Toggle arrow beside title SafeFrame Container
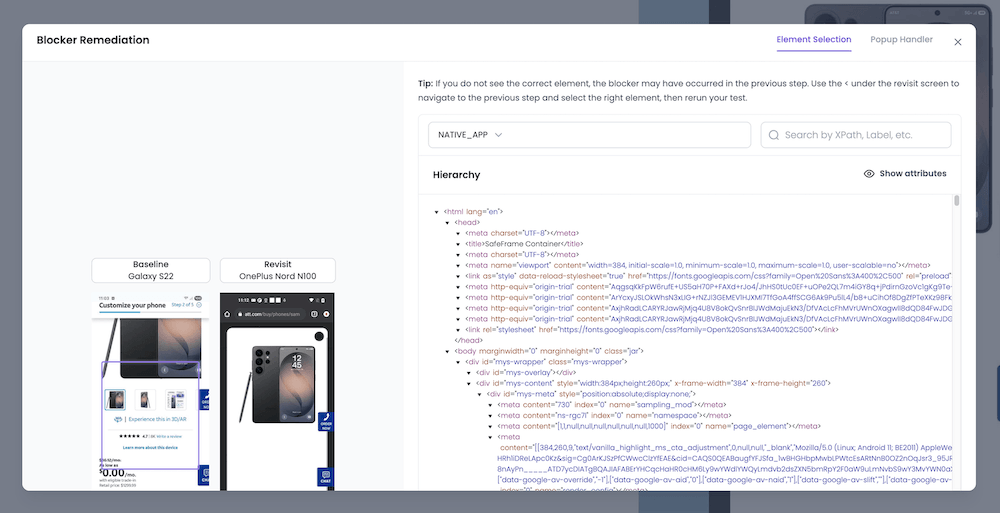The image size is (1000, 513). point(458,244)
